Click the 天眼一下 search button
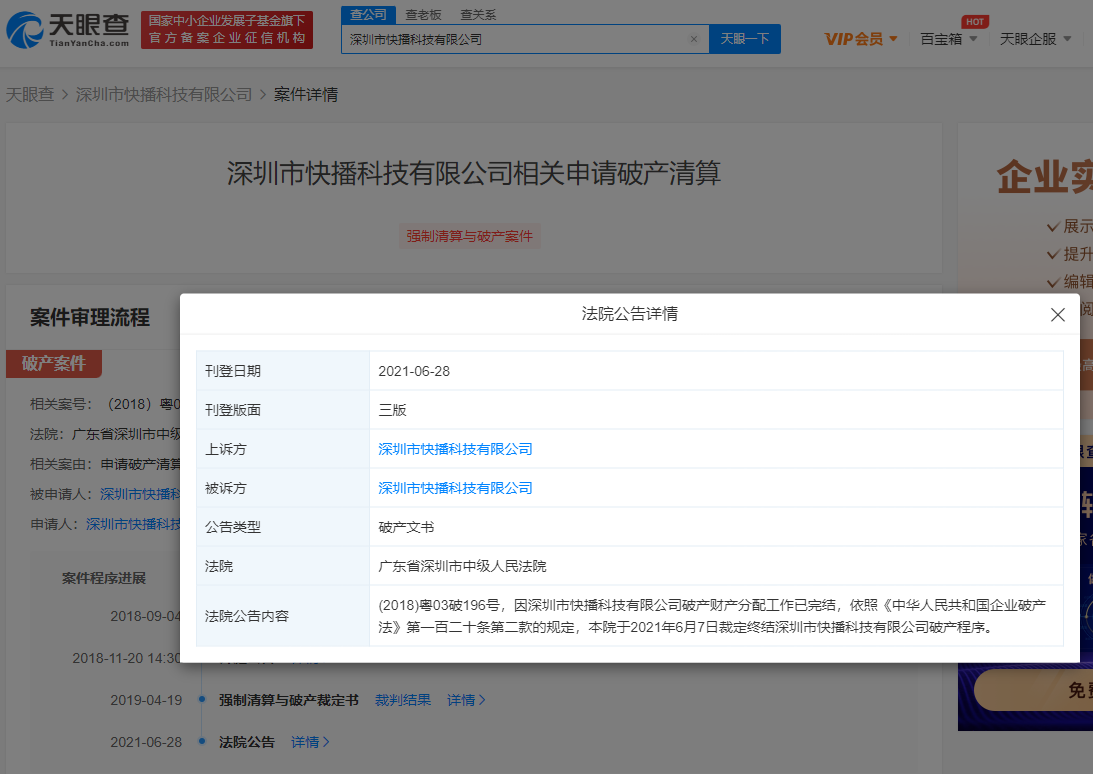 (x=745, y=40)
